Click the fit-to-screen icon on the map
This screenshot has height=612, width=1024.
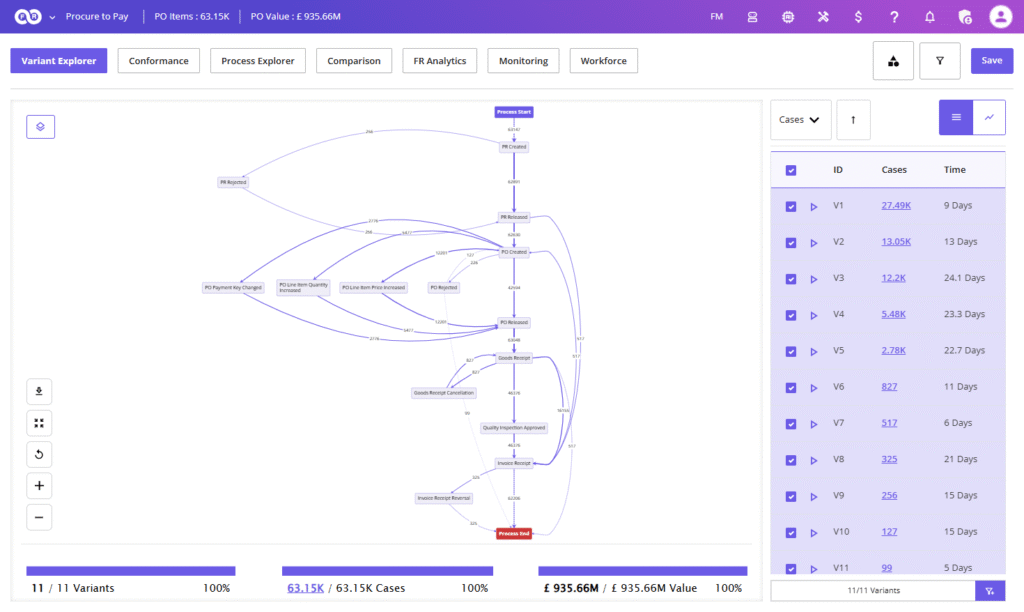(39, 423)
